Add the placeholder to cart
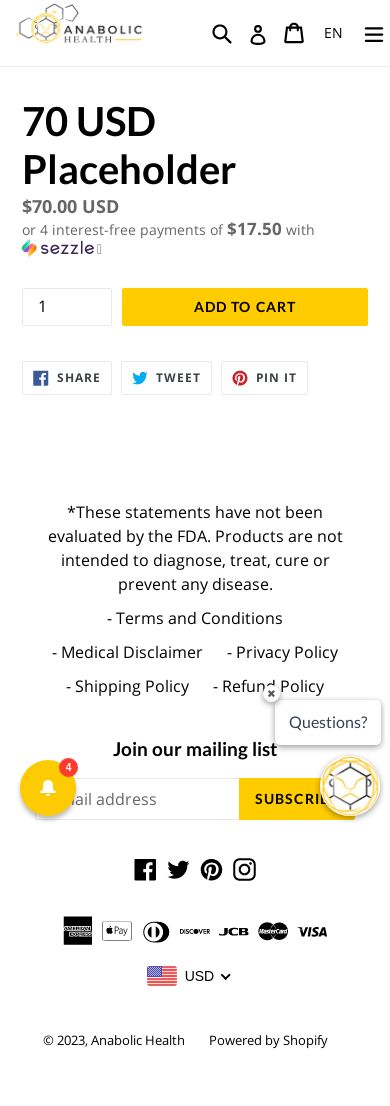Screen dimensions: 390x1106 coord(245,307)
